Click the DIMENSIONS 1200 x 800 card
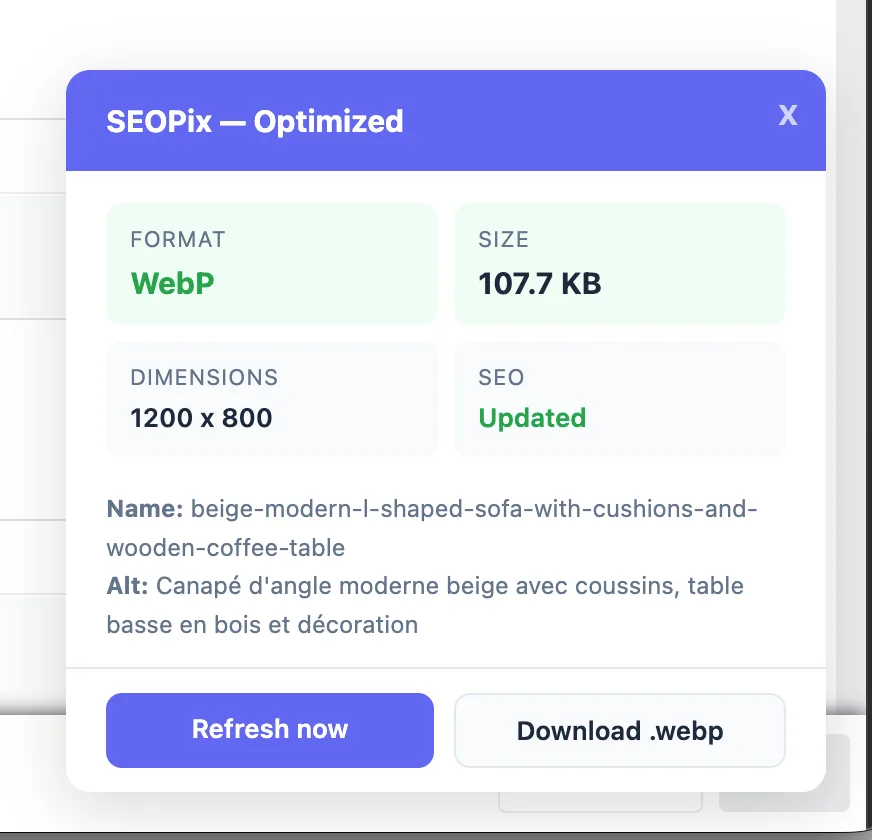Viewport: 872px width, 840px height. click(271, 398)
